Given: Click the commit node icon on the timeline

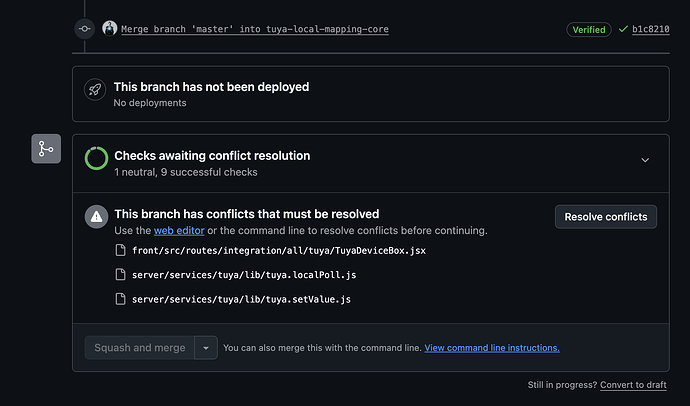Looking at the screenshot, I should coord(84,29).
